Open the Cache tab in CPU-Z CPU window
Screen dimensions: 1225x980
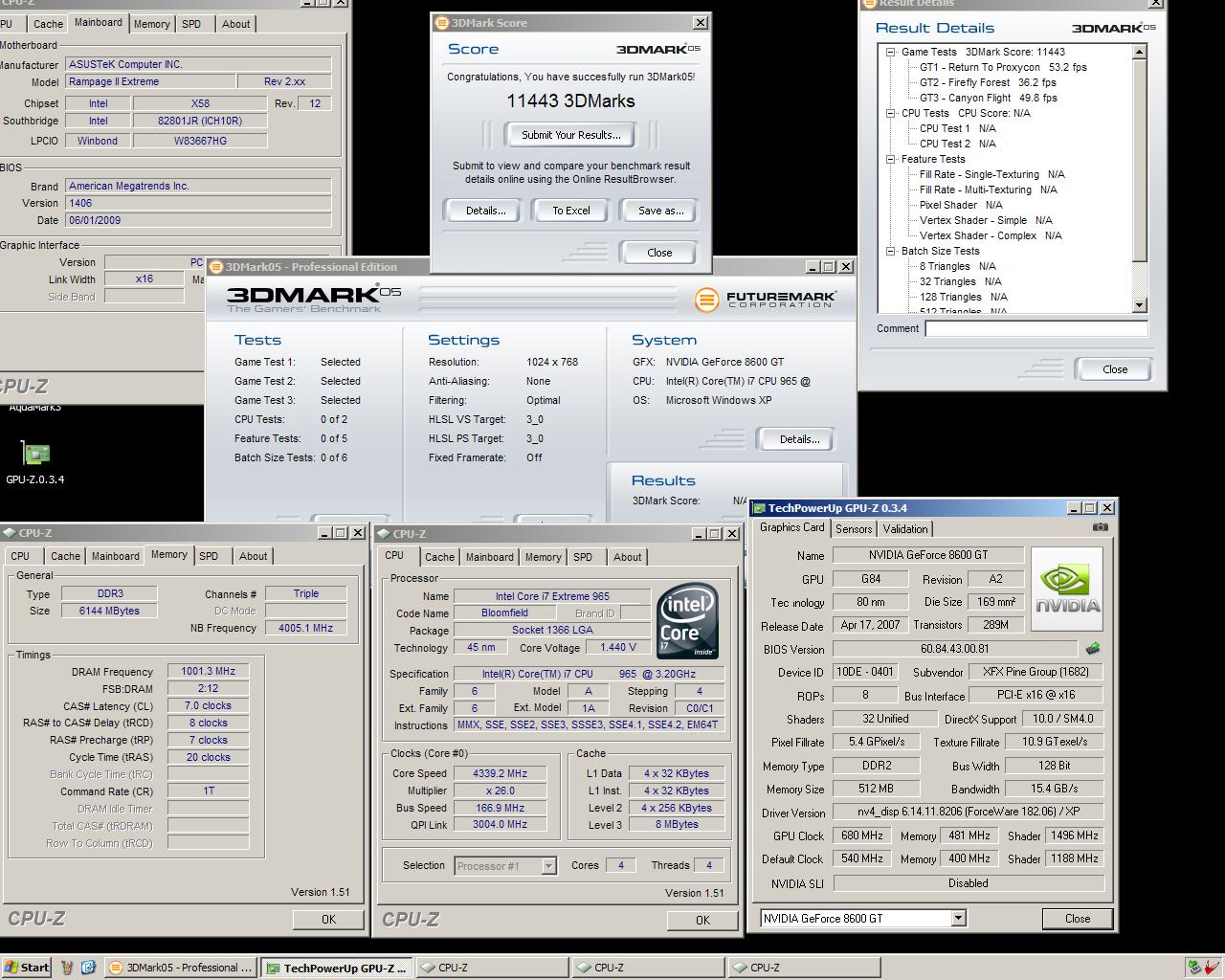[439, 557]
